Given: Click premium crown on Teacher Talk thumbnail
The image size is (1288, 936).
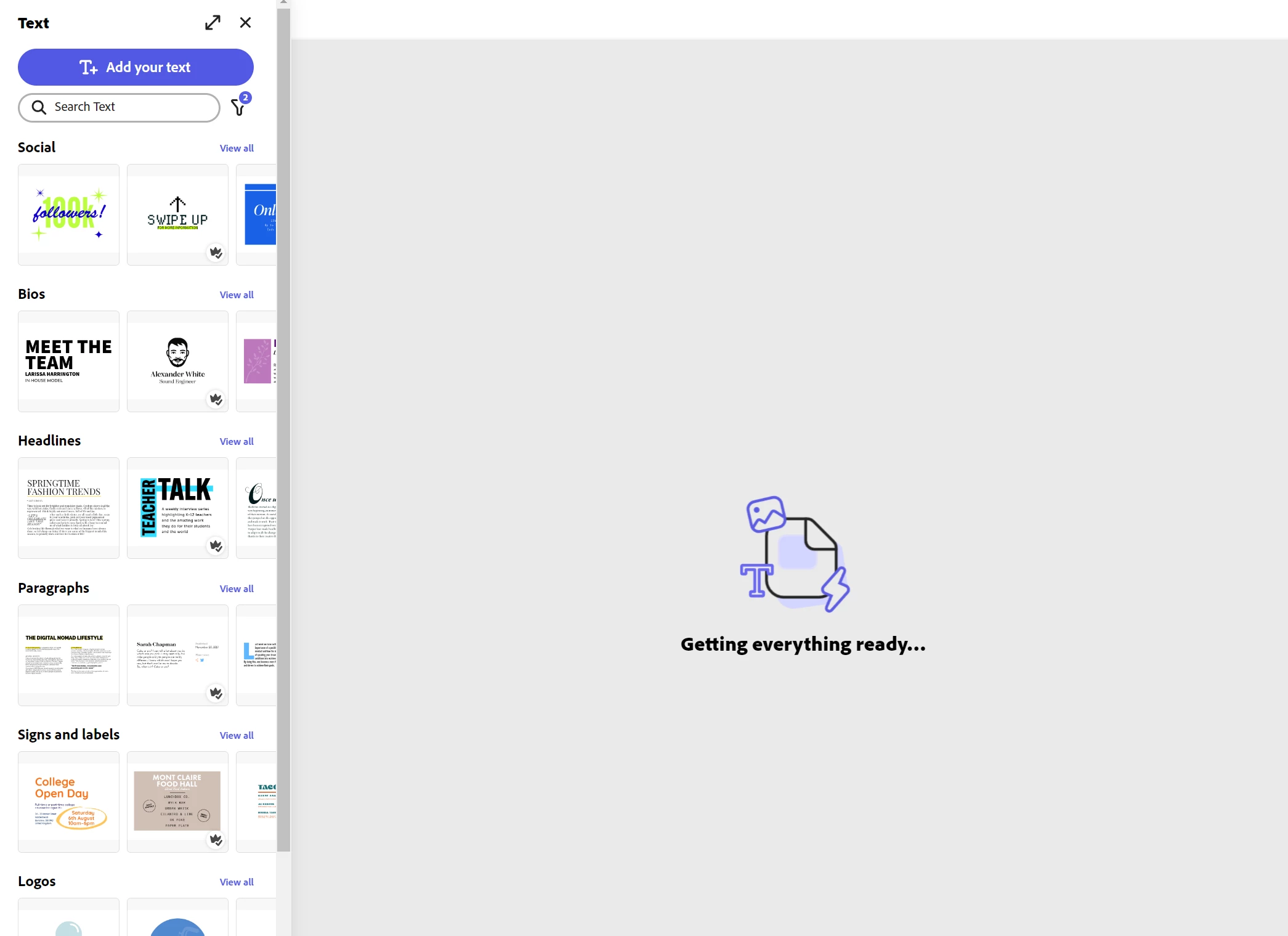Looking at the screenshot, I should [x=216, y=546].
